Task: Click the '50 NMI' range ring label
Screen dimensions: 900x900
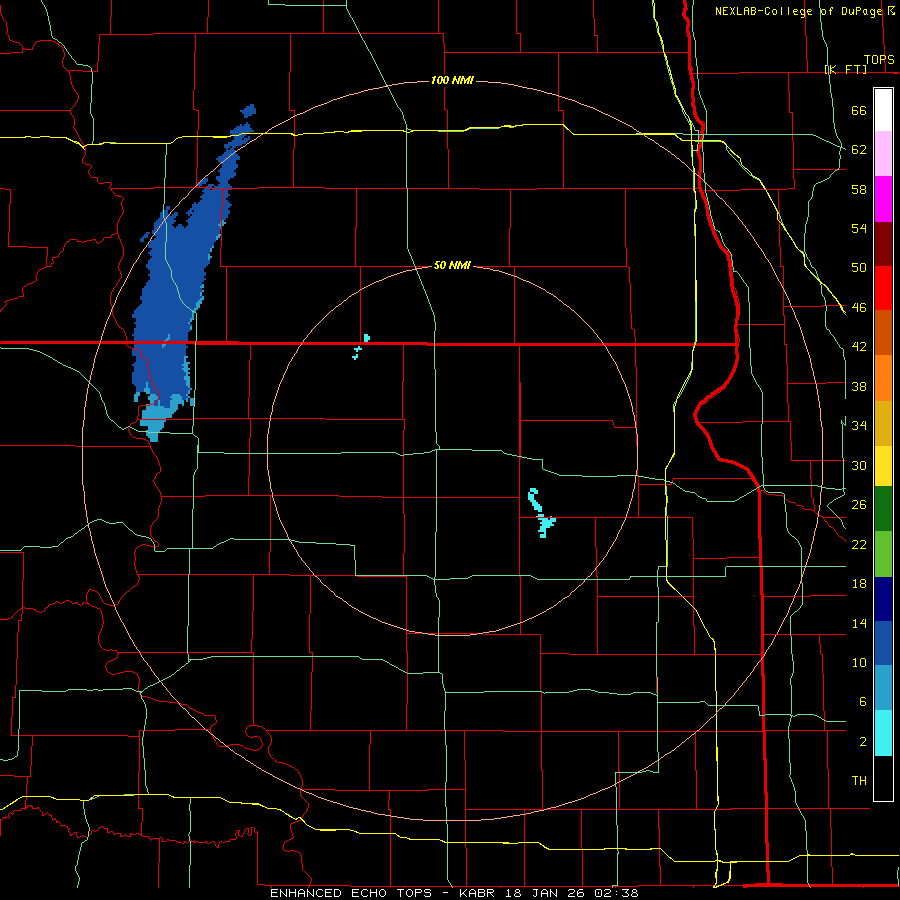Action: [452, 265]
